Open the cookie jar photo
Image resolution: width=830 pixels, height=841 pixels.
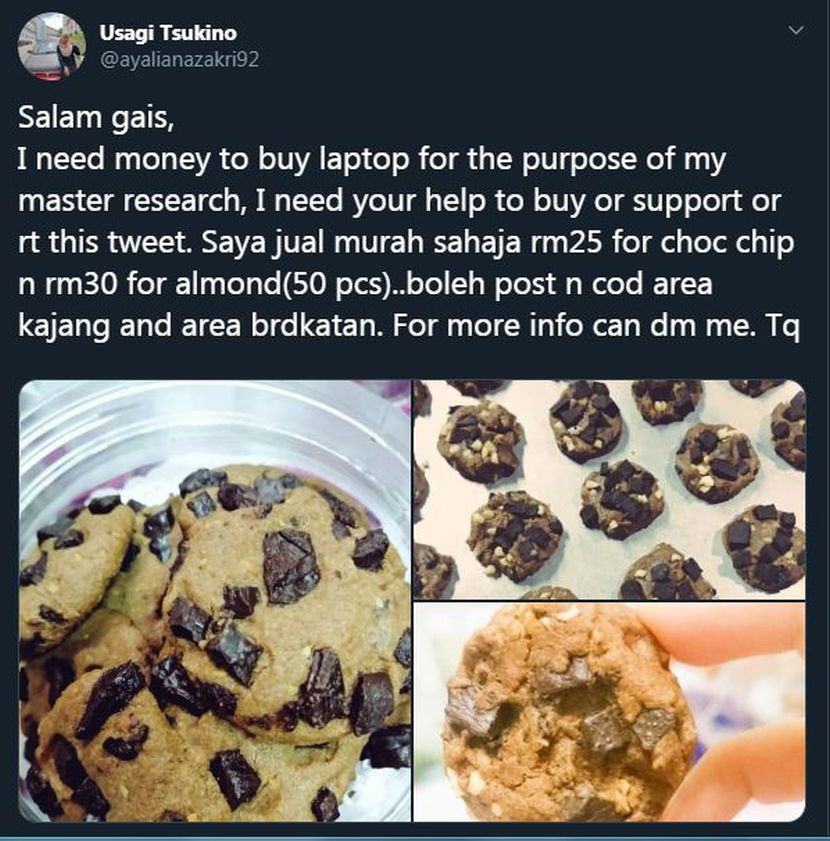point(215,601)
